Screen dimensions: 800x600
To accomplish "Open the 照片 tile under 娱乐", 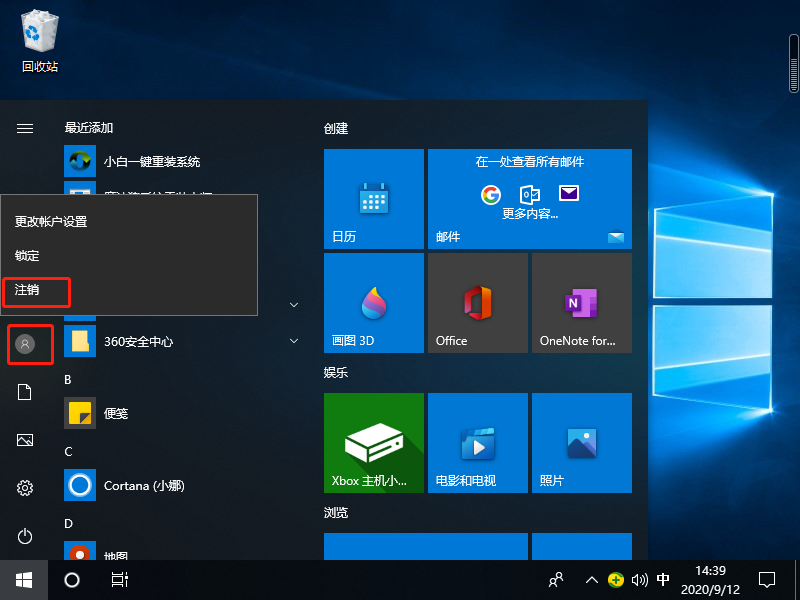I will [581, 443].
